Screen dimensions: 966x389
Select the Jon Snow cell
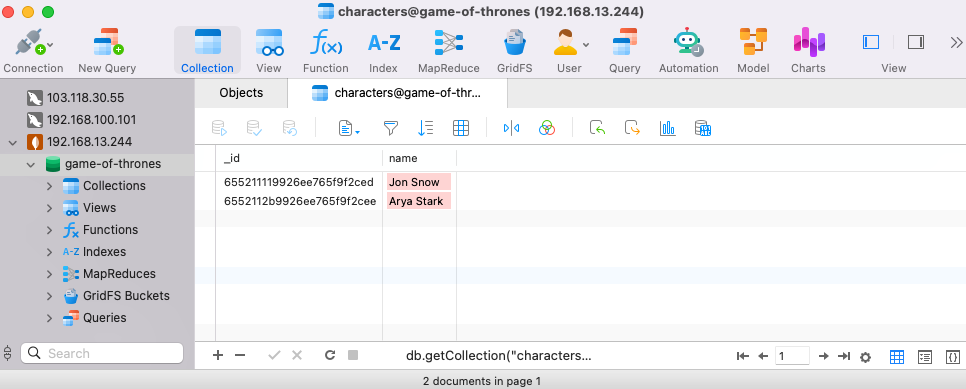419,182
